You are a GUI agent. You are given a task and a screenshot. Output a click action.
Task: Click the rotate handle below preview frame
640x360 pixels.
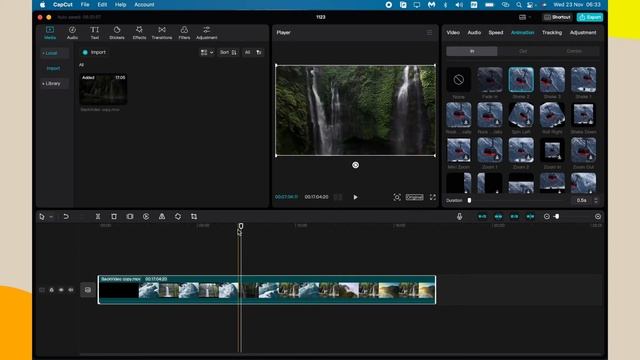[x=356, y=165]
